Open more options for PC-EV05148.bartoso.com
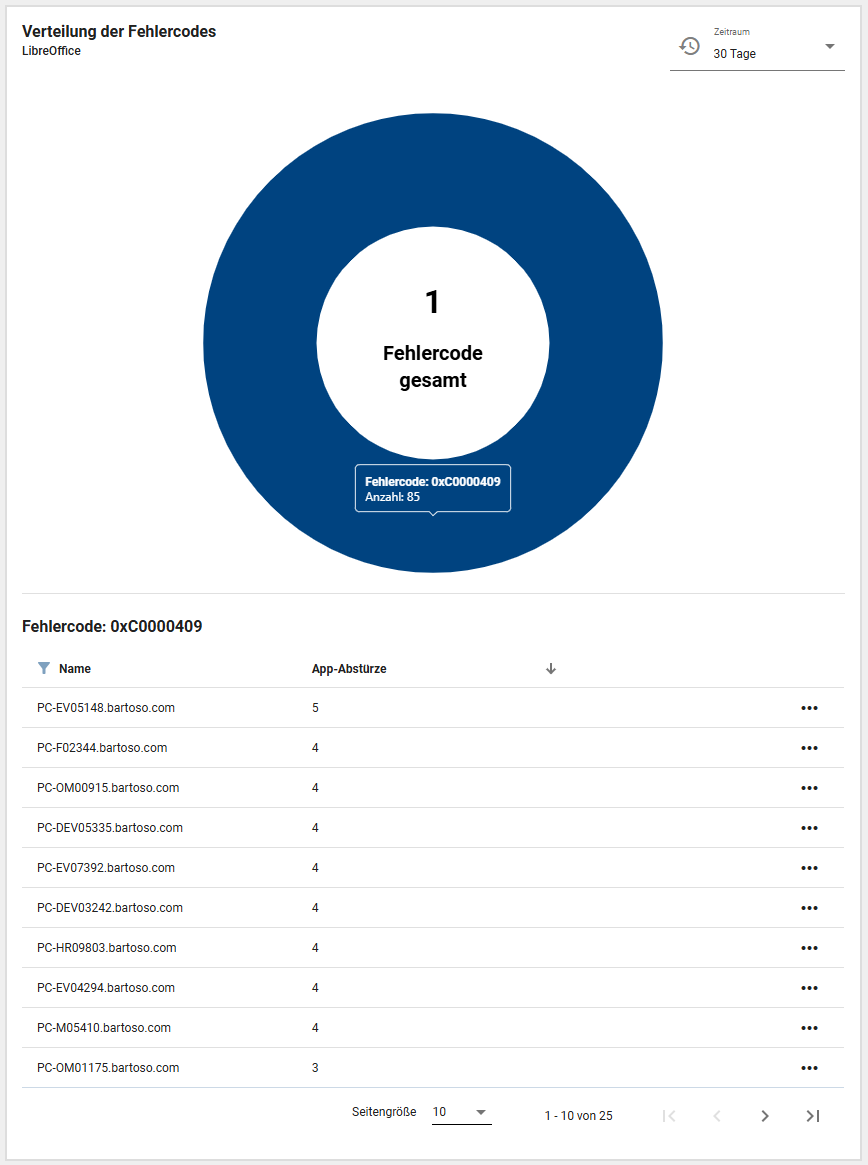This screenshot has height=1165, width=868. 809,708
